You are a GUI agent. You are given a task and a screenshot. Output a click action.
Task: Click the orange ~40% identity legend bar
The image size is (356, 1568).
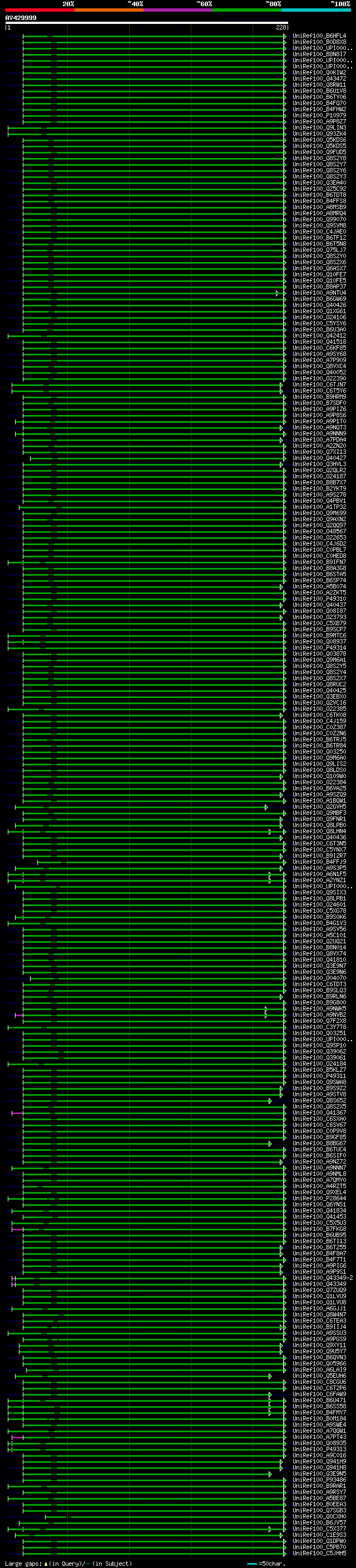[x=109, y=10]
